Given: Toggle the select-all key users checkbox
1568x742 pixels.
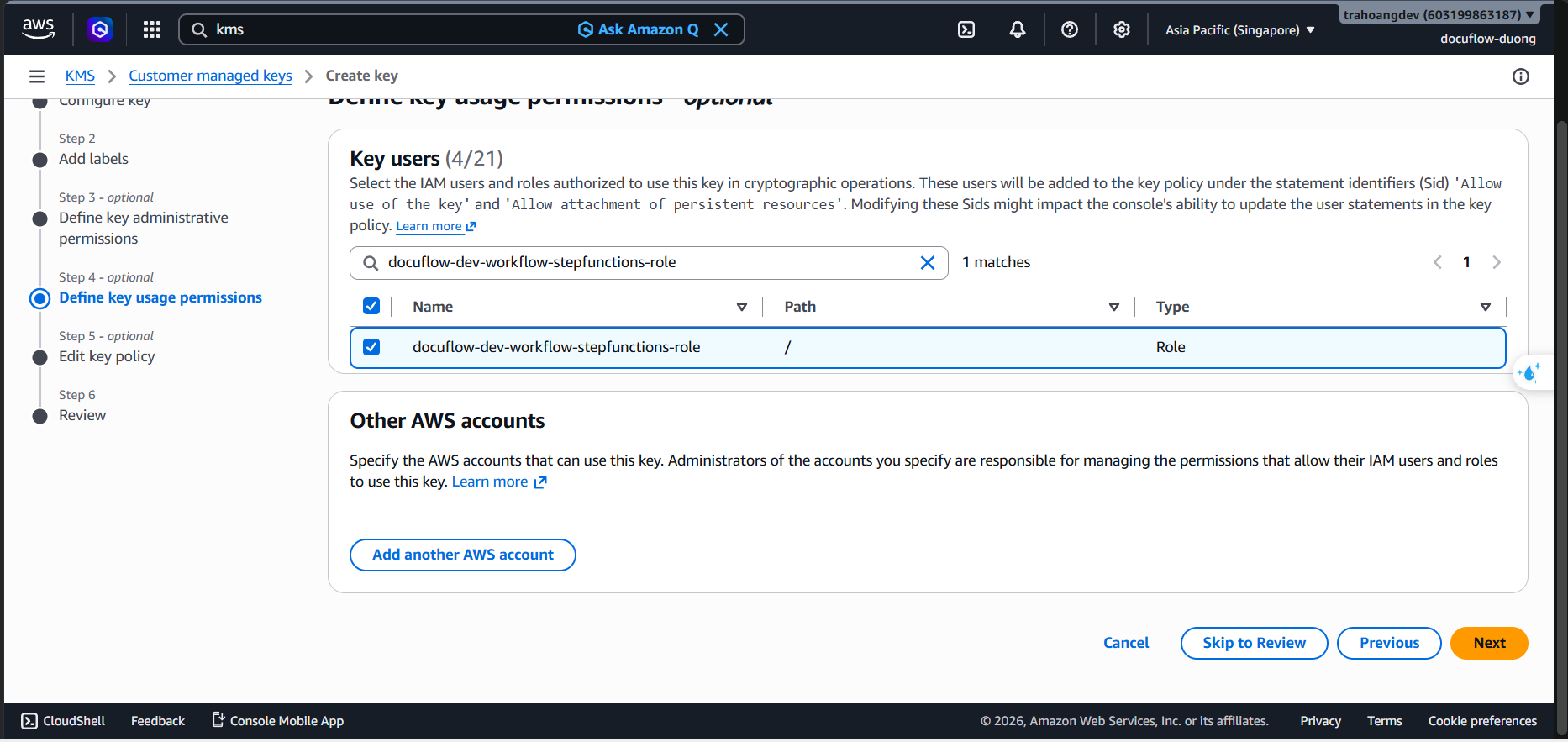Looking at the screenshot, I should tap(371, 306).
